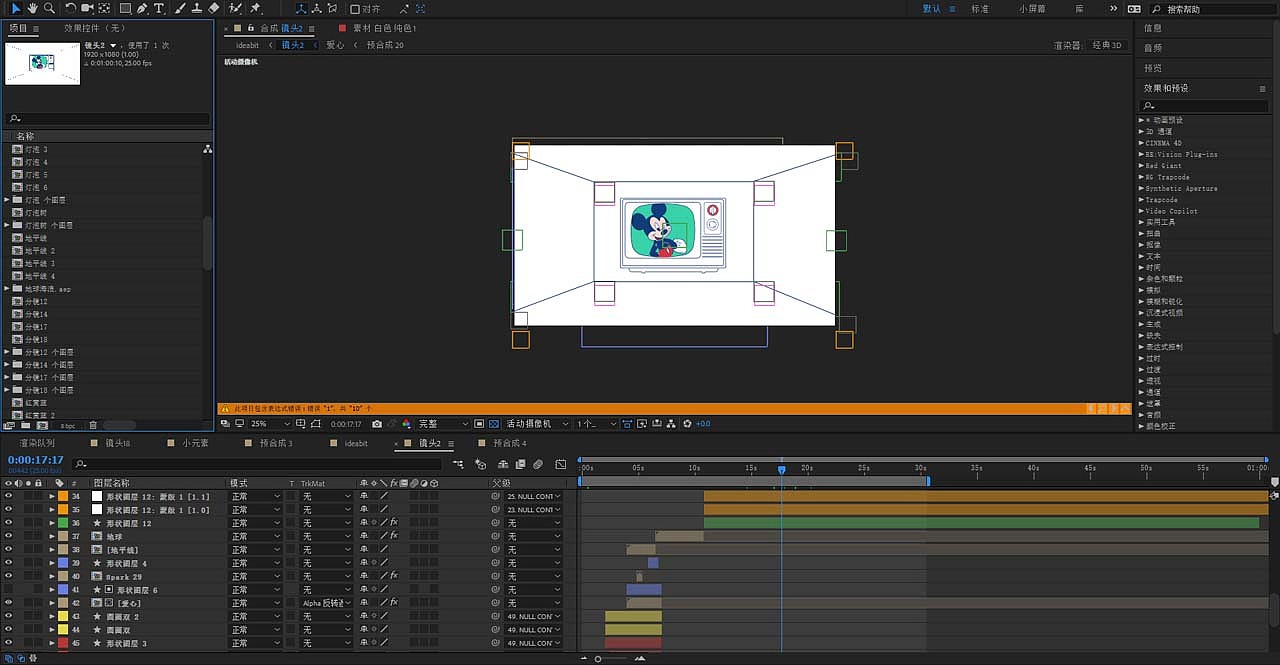Select the Hand tool
1280x665 pixels.
click(x=33, y=8)
